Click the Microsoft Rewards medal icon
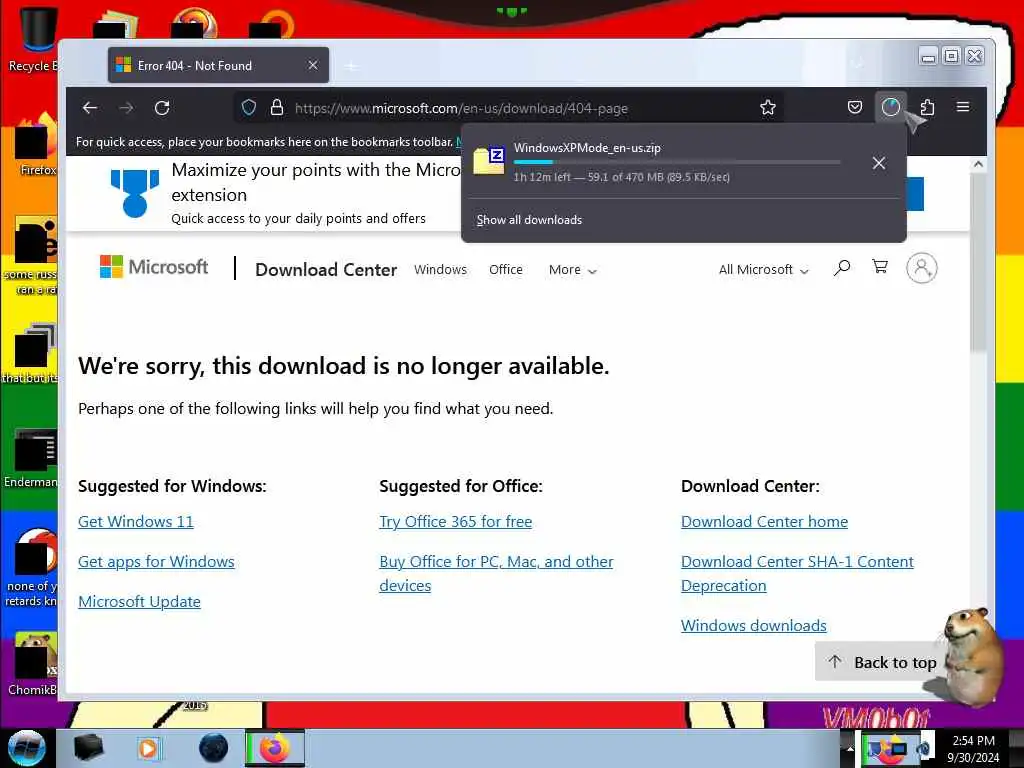 pos(135,193)
